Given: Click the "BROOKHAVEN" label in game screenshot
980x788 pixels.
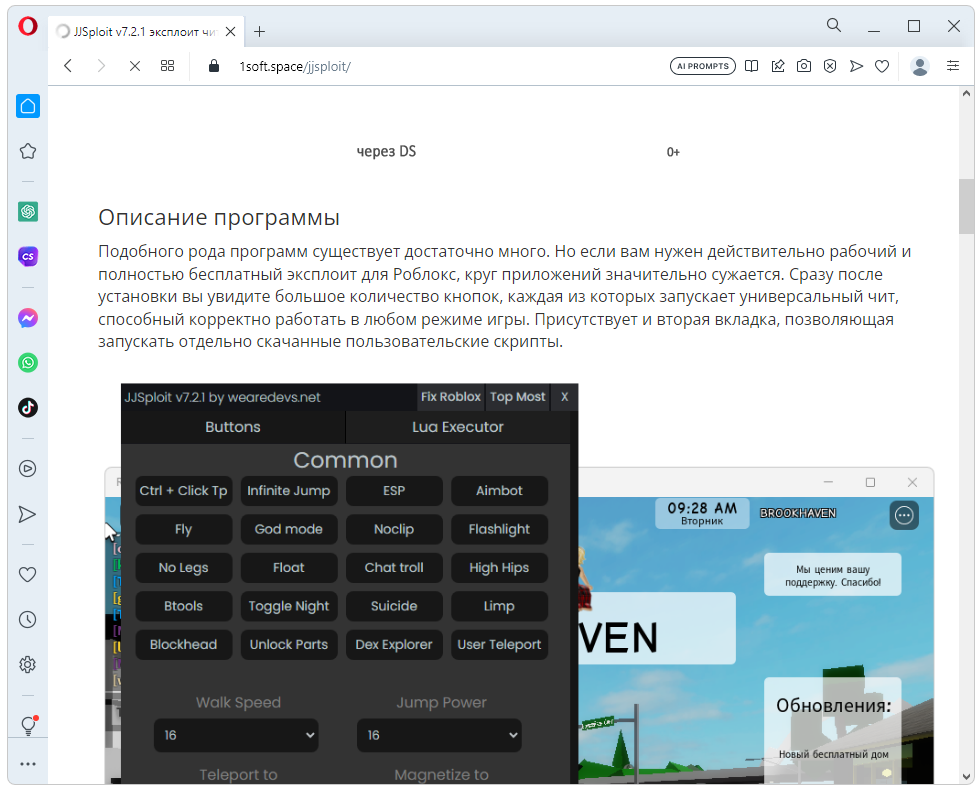Looking at the screenshot, I should pyautogui.click(x=798, y=513).
